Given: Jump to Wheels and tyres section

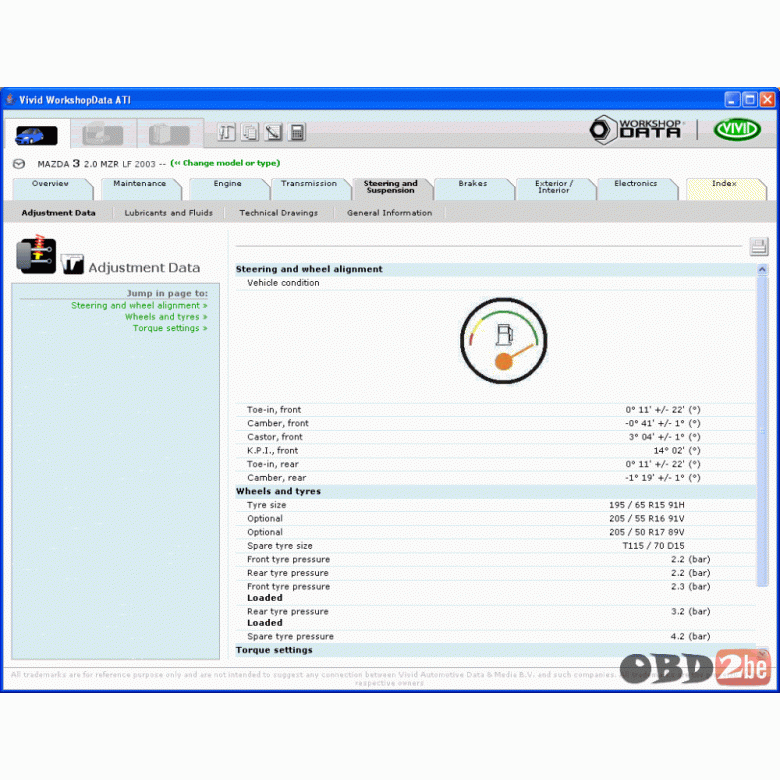Looking at the screenshot, I should point(166,317).
